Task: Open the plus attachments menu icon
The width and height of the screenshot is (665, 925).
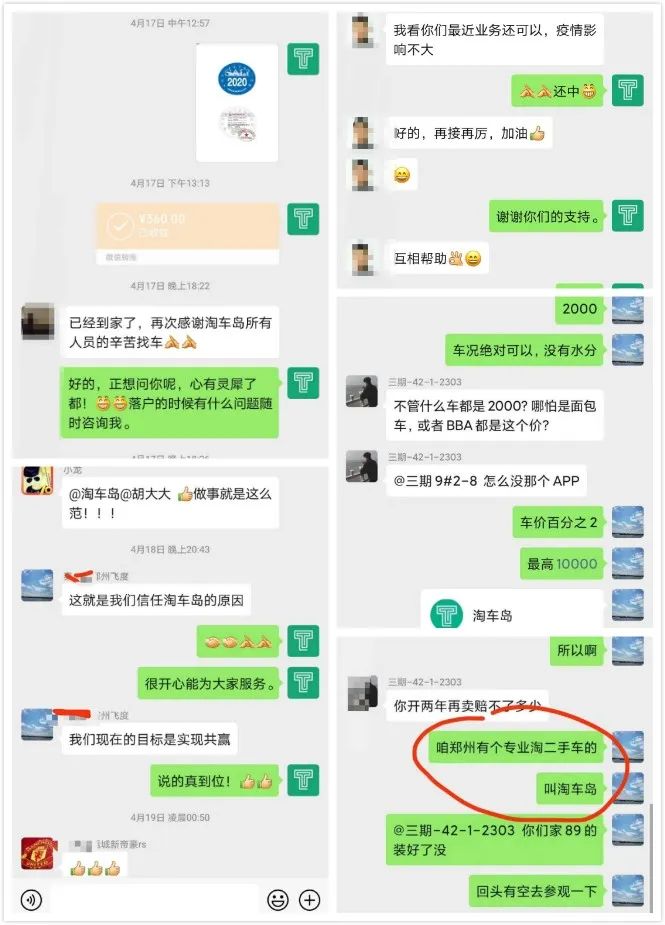Action: point(310,900)
